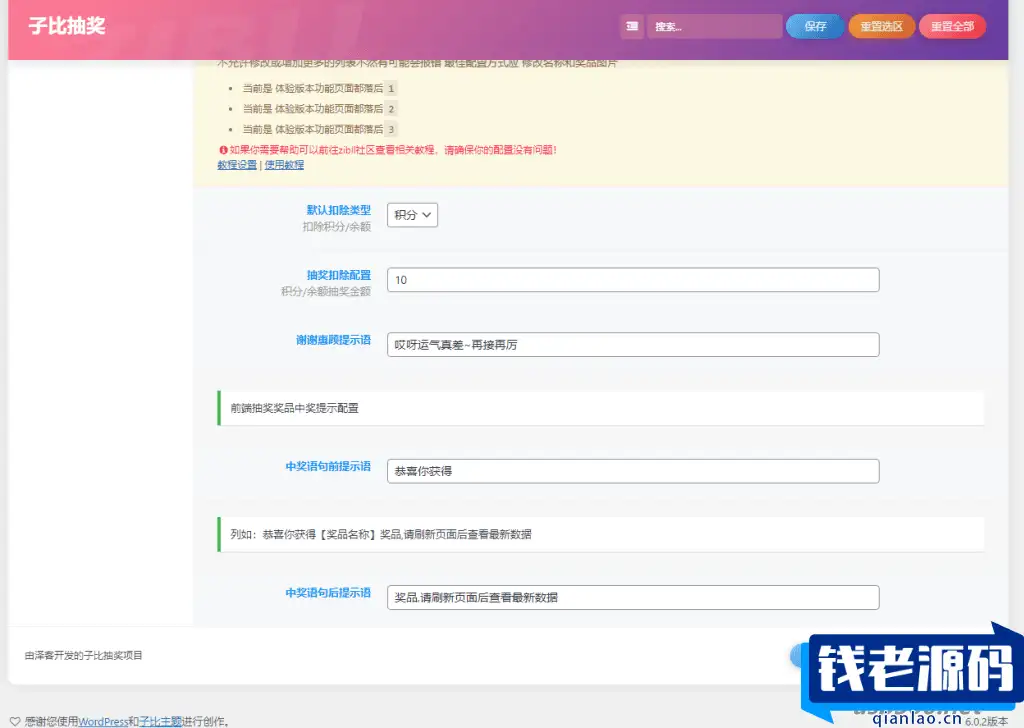This screenshot has width=1024, height=728.
Task: Click the red warning info icon
Action: pos(223,150)
